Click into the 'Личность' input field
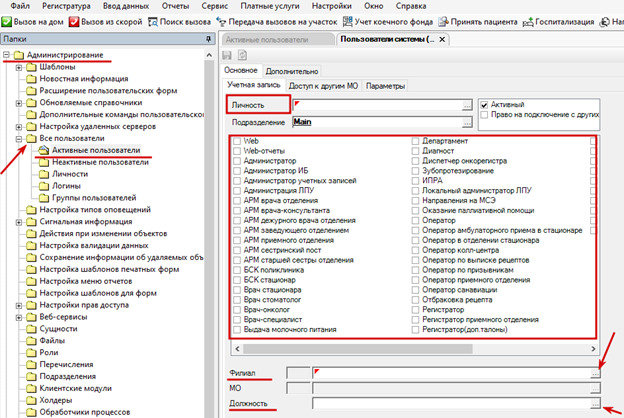The width and height of the screenshot is (624, 418). coord(378,105)
